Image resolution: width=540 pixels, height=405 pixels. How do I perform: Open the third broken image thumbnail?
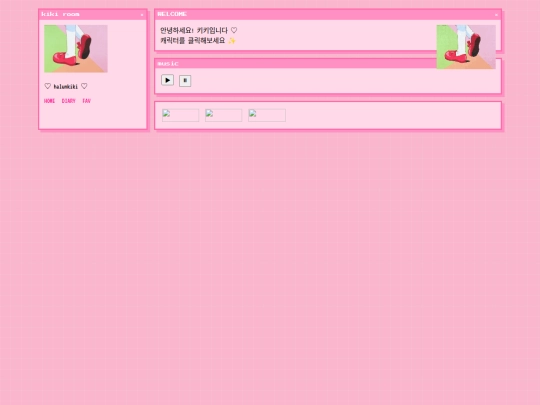coord(267,115)
